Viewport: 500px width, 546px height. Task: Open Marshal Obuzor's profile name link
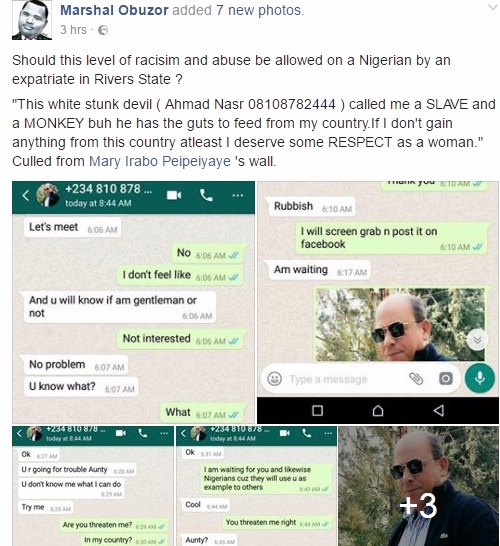(x=114, y=10)
